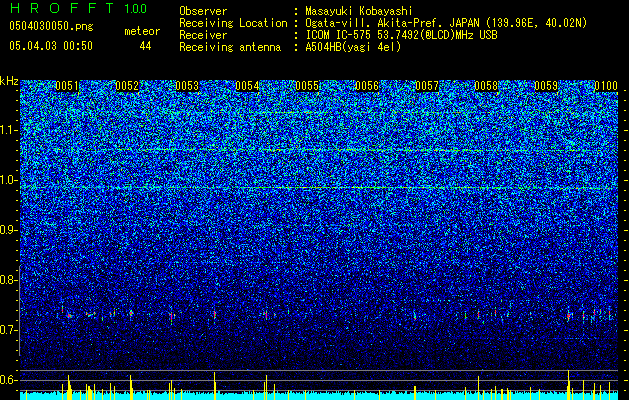Image resolution: width=629 pixels, height=400 pixels.
Task: Click the ICOM IC-575 receiver text
Action: point(401,35)
